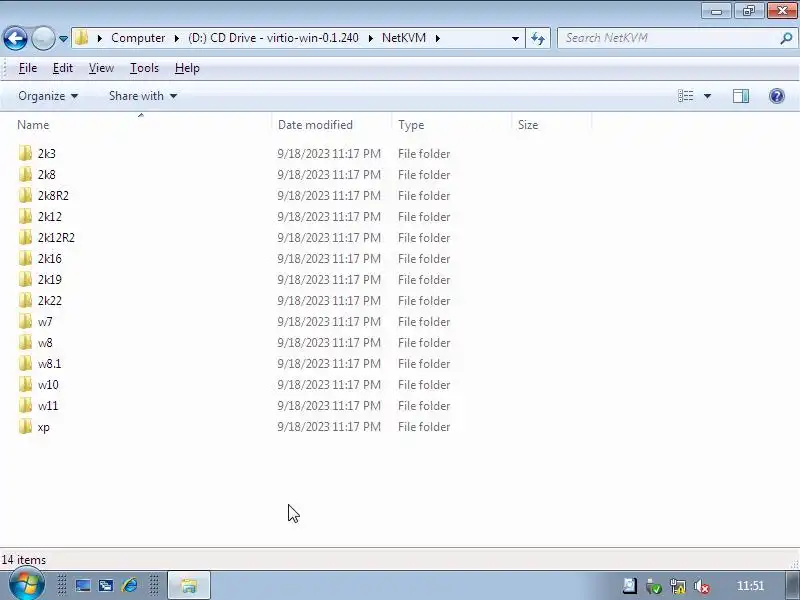Click the search magnifier icon

point(786,38)
